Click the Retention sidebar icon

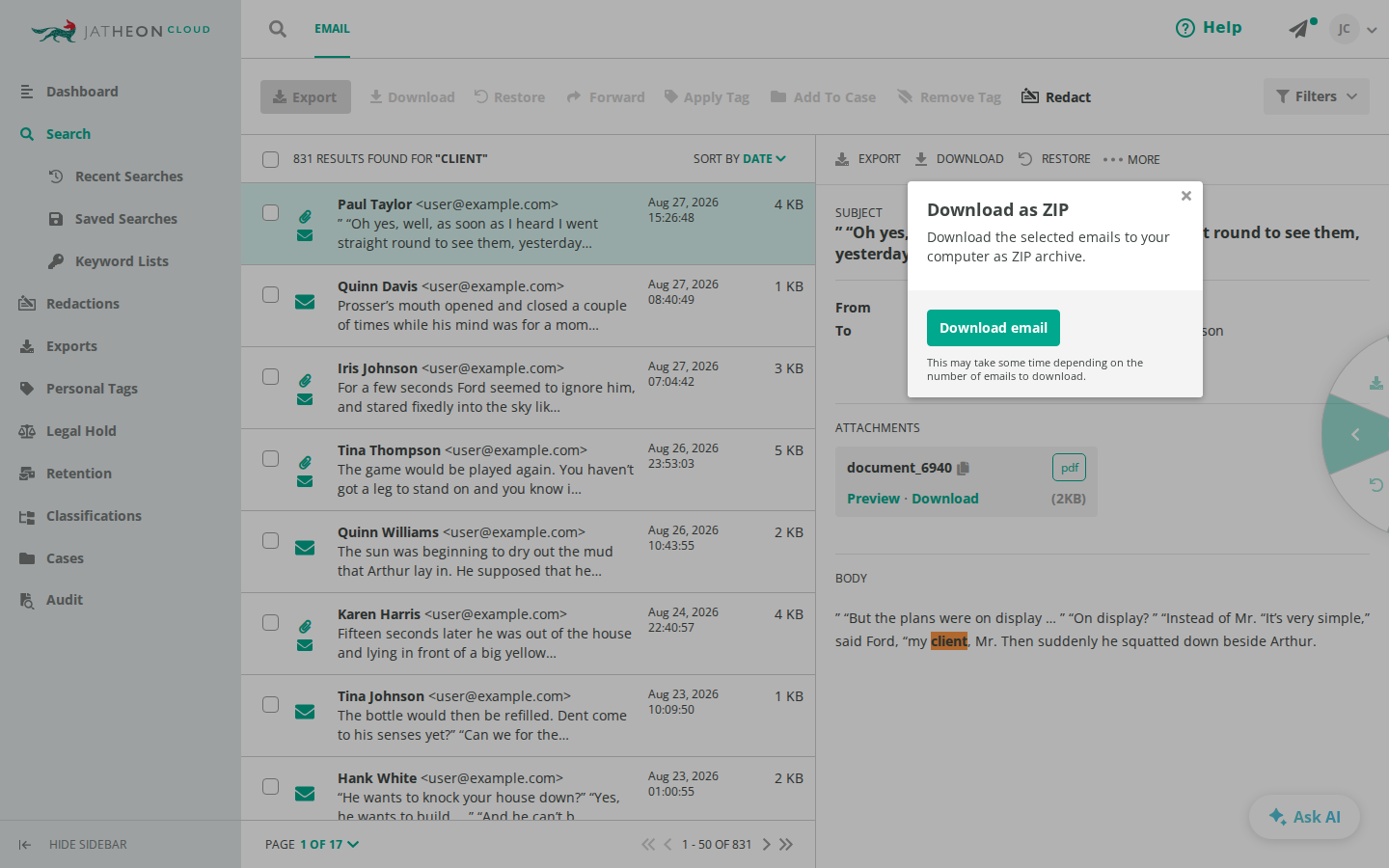point(27,474)
